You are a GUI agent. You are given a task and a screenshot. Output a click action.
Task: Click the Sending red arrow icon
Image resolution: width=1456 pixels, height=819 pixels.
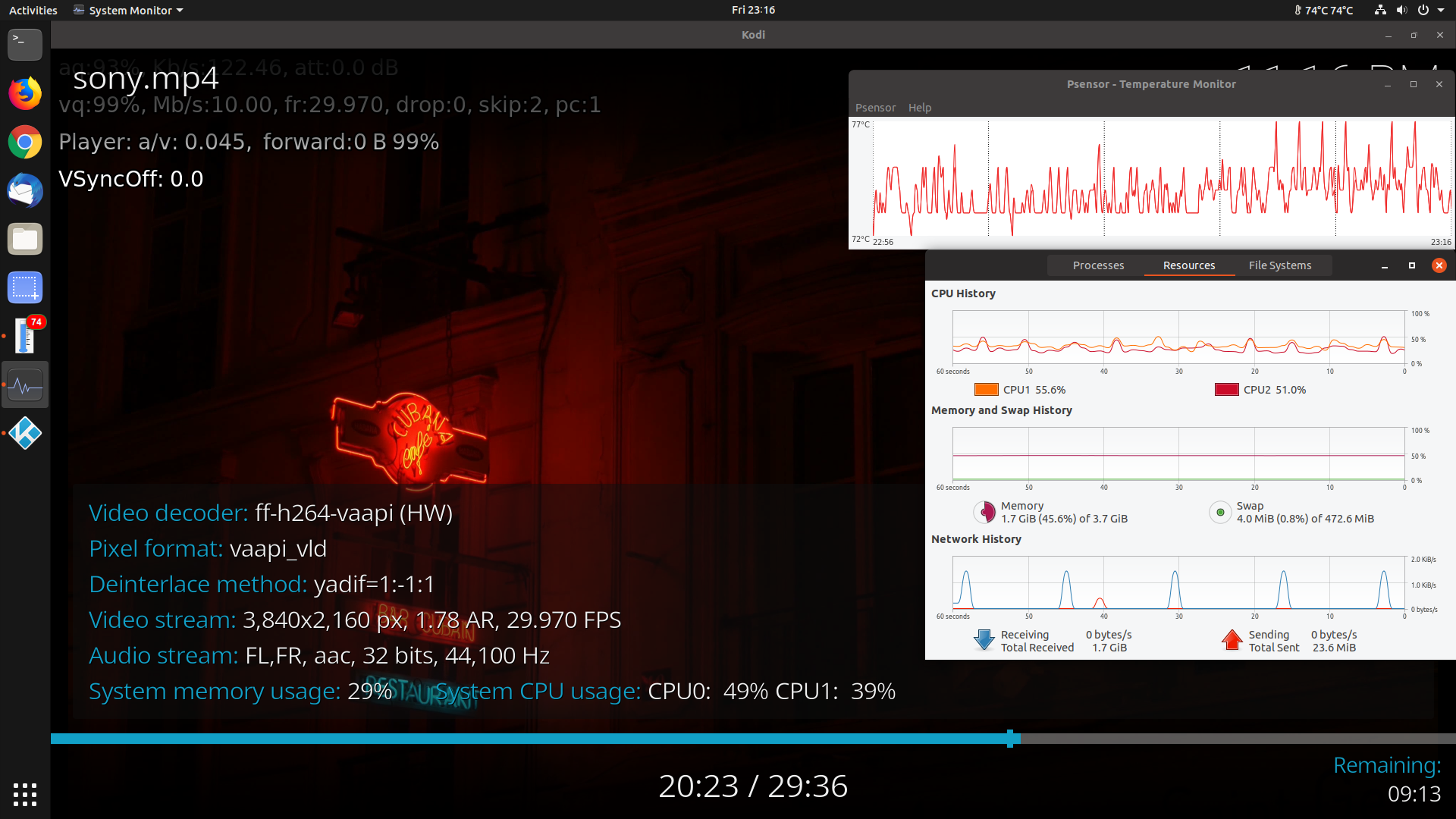pos(1232,640)
